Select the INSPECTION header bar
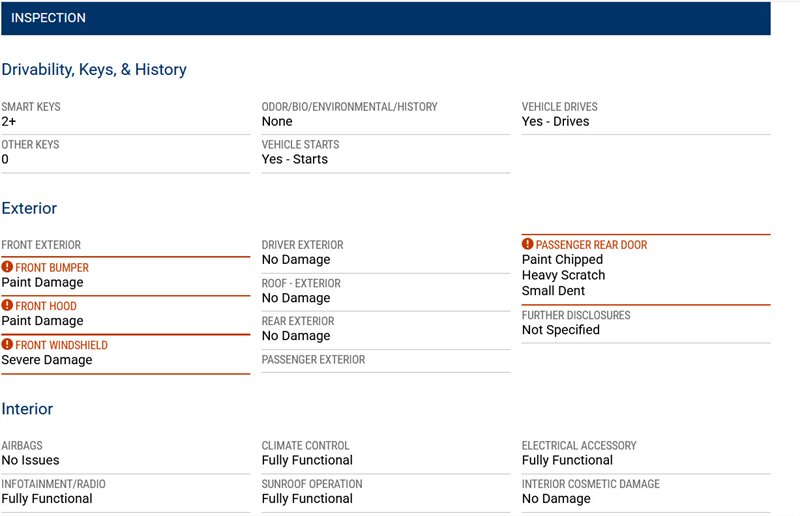Viewport: 800px width, 516px height. [x=385, y=18]
